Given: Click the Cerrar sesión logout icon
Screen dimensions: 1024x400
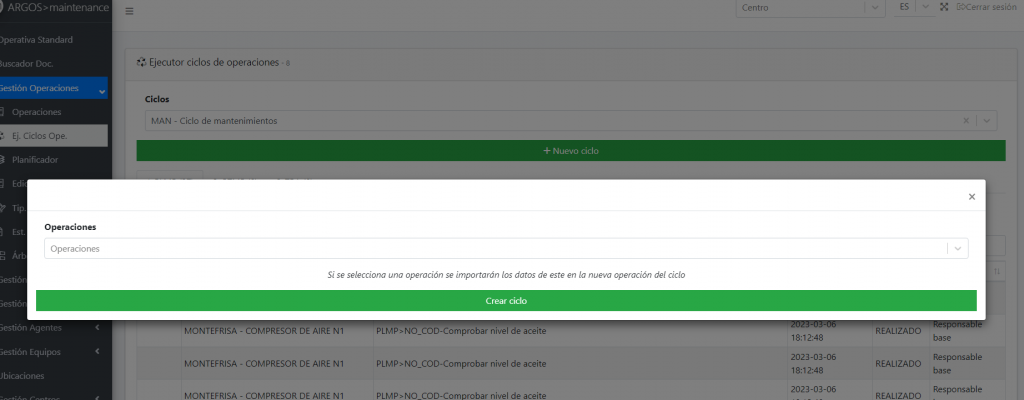Looking at the screenshot, I should click(x=960, y=8).
